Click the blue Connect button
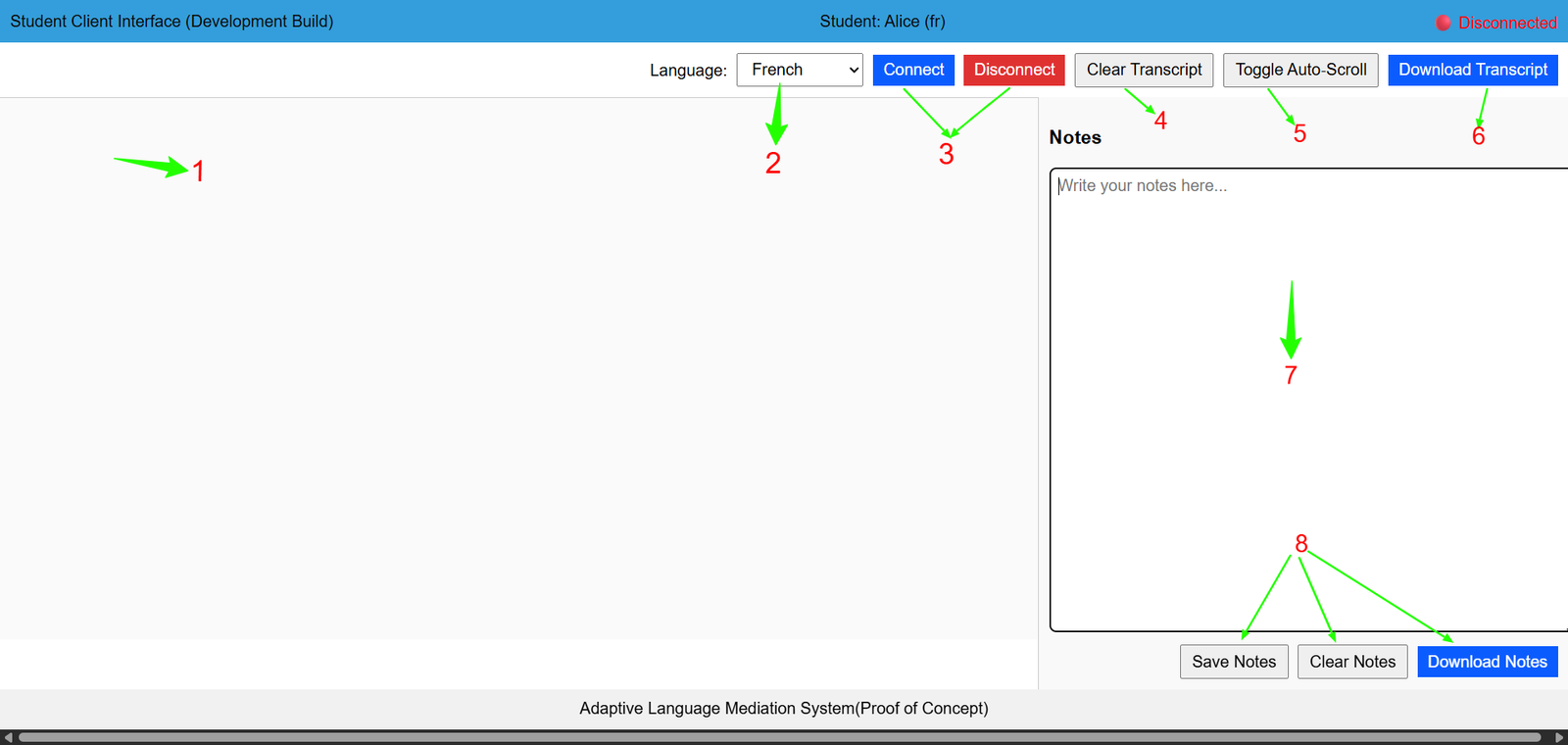 pos(913,70)
